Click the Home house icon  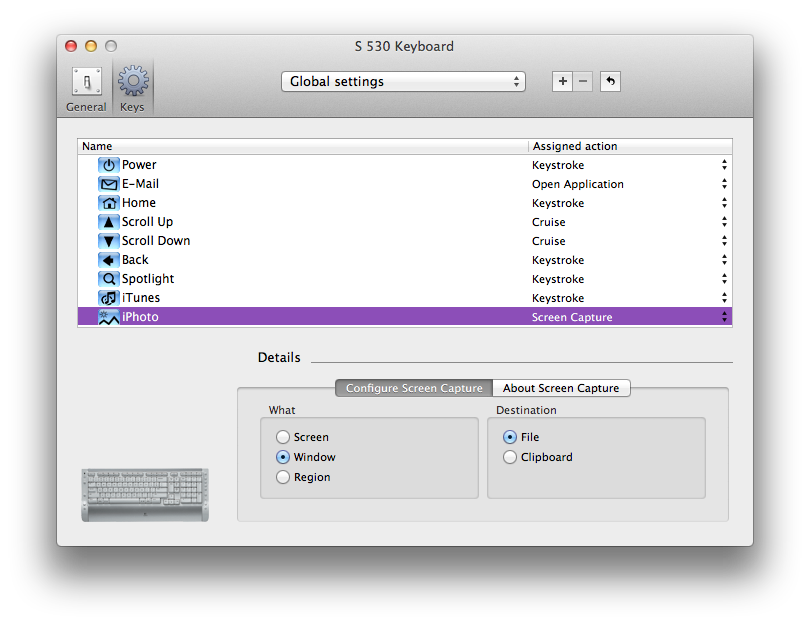coord(108,203)
